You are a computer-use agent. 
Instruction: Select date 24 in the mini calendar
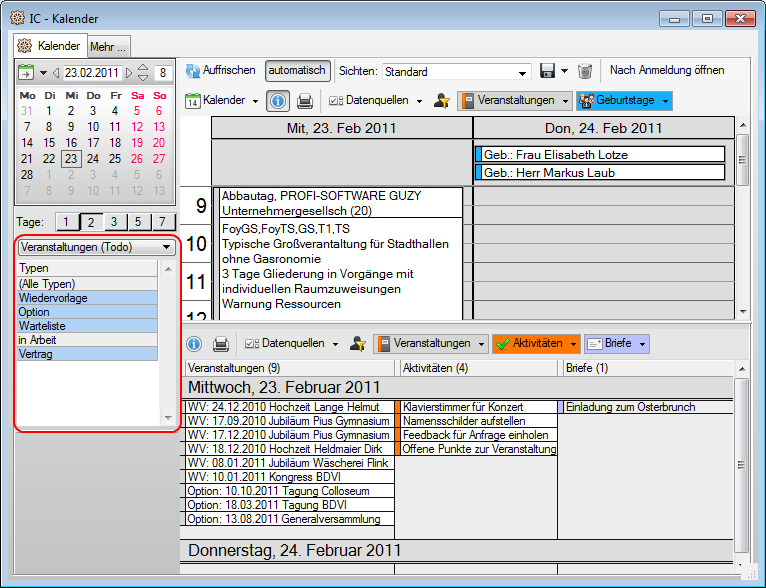click(92, 158)
